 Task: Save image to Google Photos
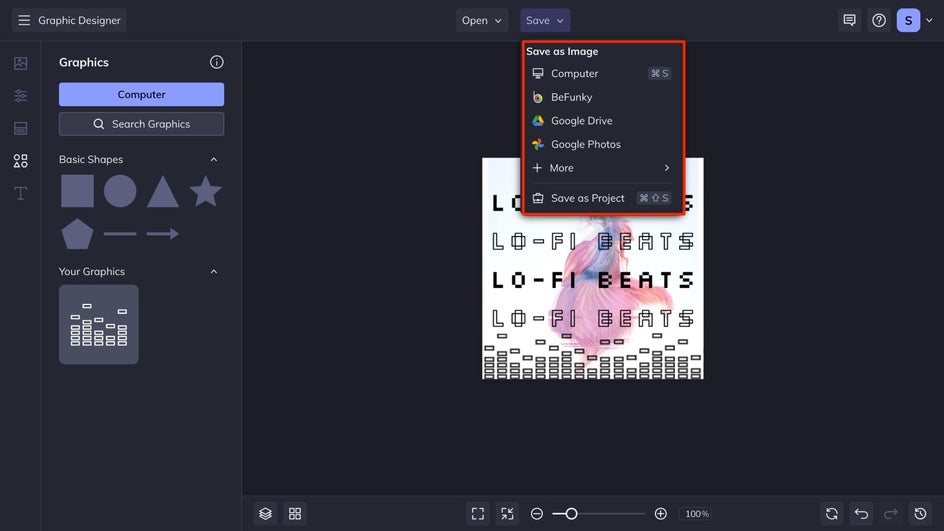click(602, 144)
